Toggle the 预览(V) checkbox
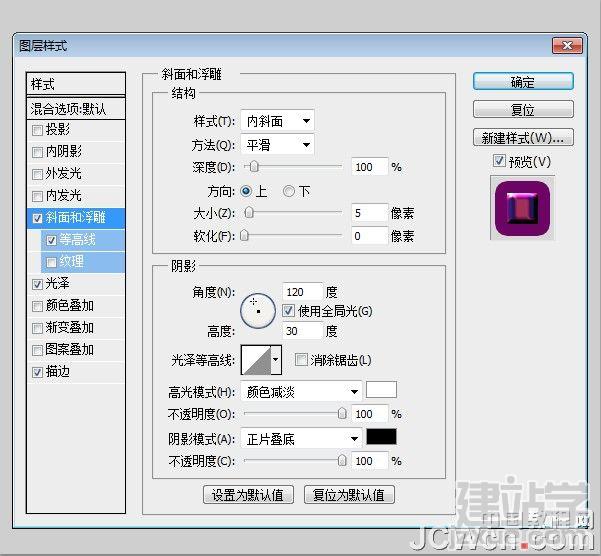601x556 pixels. click(499, 161)
